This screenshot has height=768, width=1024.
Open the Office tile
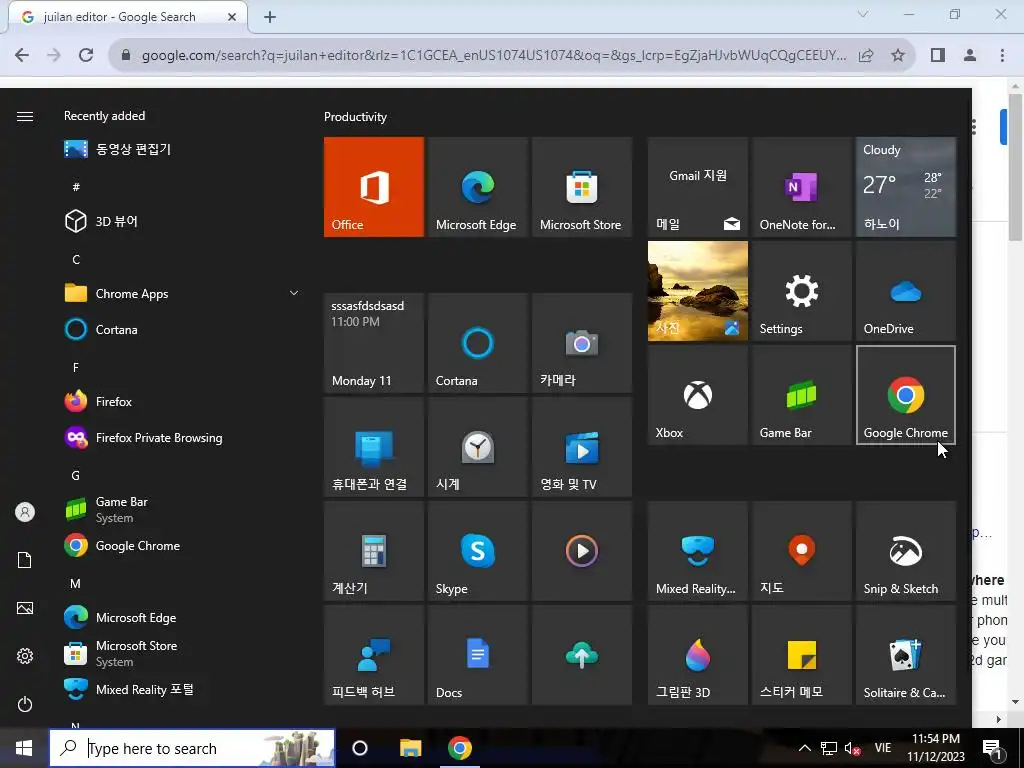tap(374, 187)
